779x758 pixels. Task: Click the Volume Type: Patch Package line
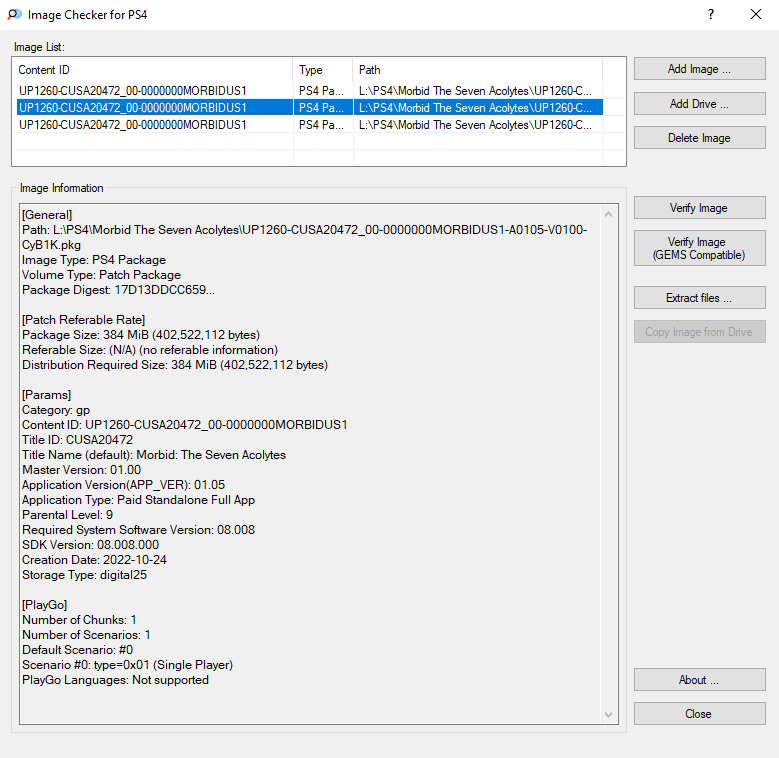pyautogui.click(x=101, y=275)
